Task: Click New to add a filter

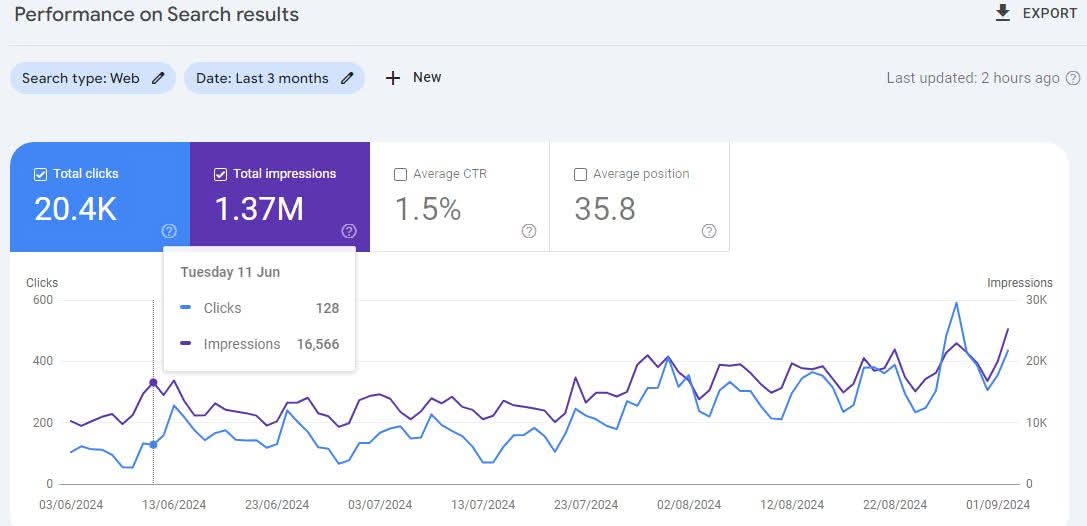Action: (427, 77)
